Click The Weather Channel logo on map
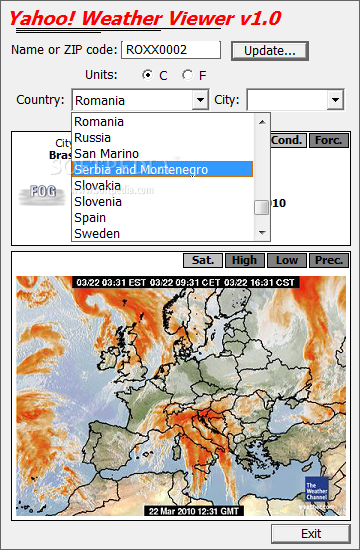Screen dimensions: 360x550 316,489
